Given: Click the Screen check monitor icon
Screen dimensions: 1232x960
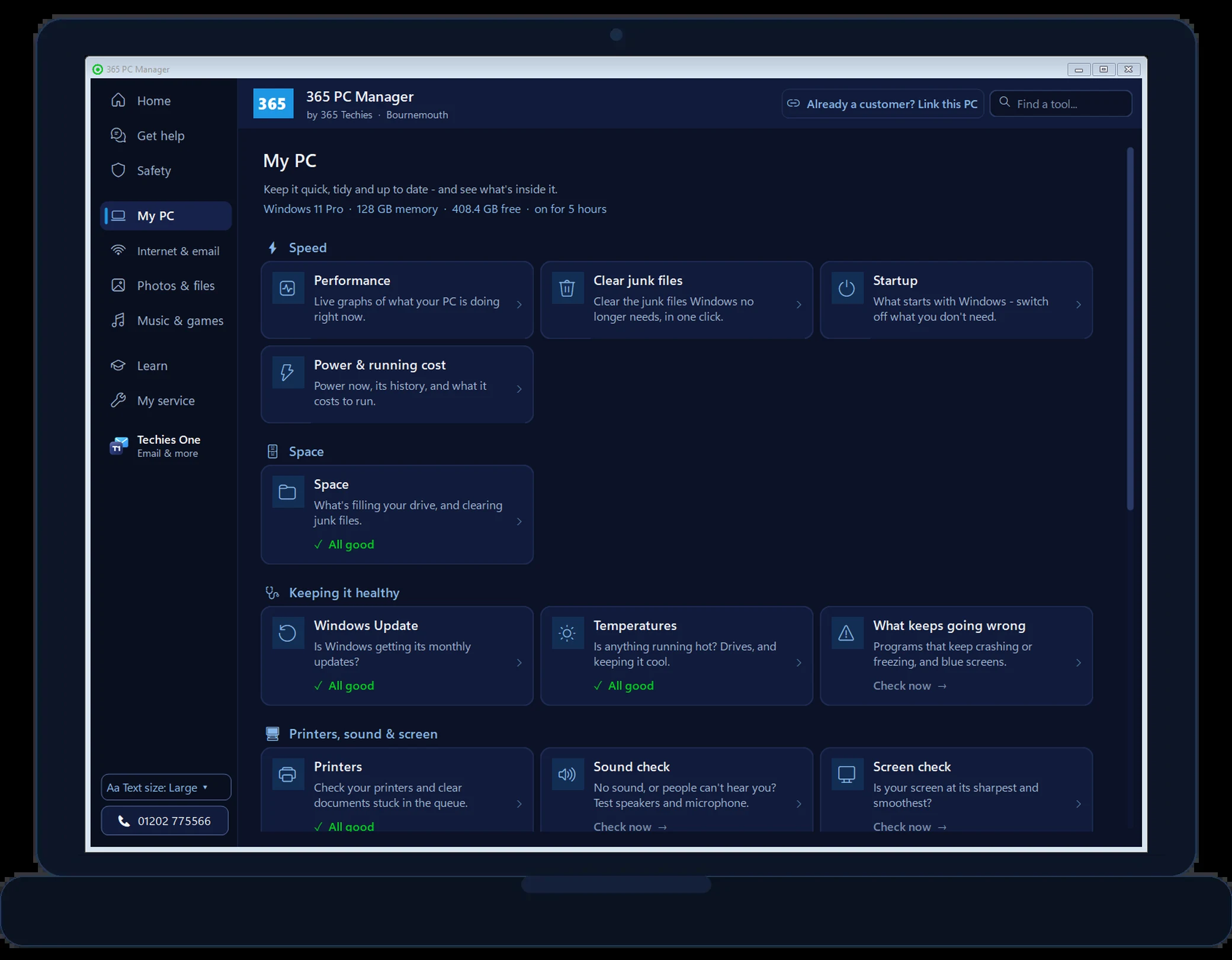Looking at the screenshot, I should coord(847,774).
